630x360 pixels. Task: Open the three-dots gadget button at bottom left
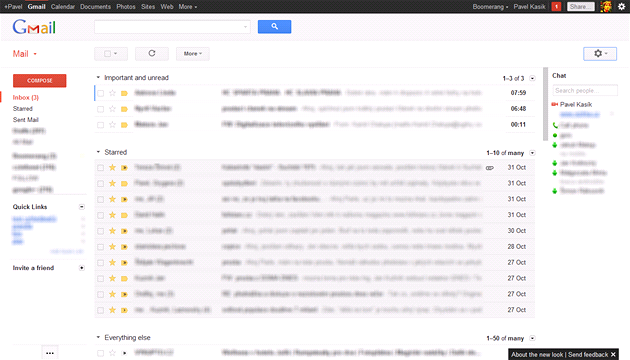50,353
